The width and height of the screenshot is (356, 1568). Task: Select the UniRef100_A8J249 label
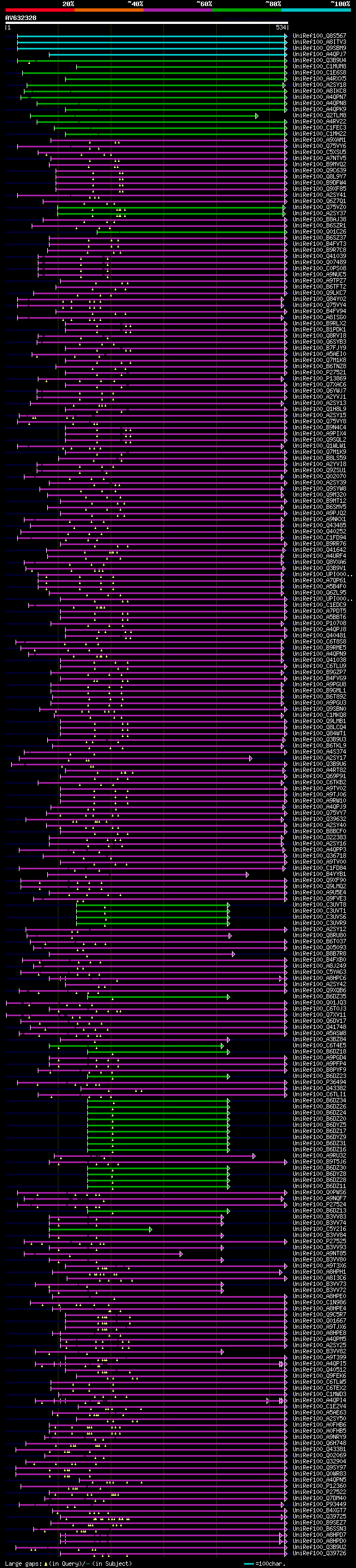pos(319,966)
